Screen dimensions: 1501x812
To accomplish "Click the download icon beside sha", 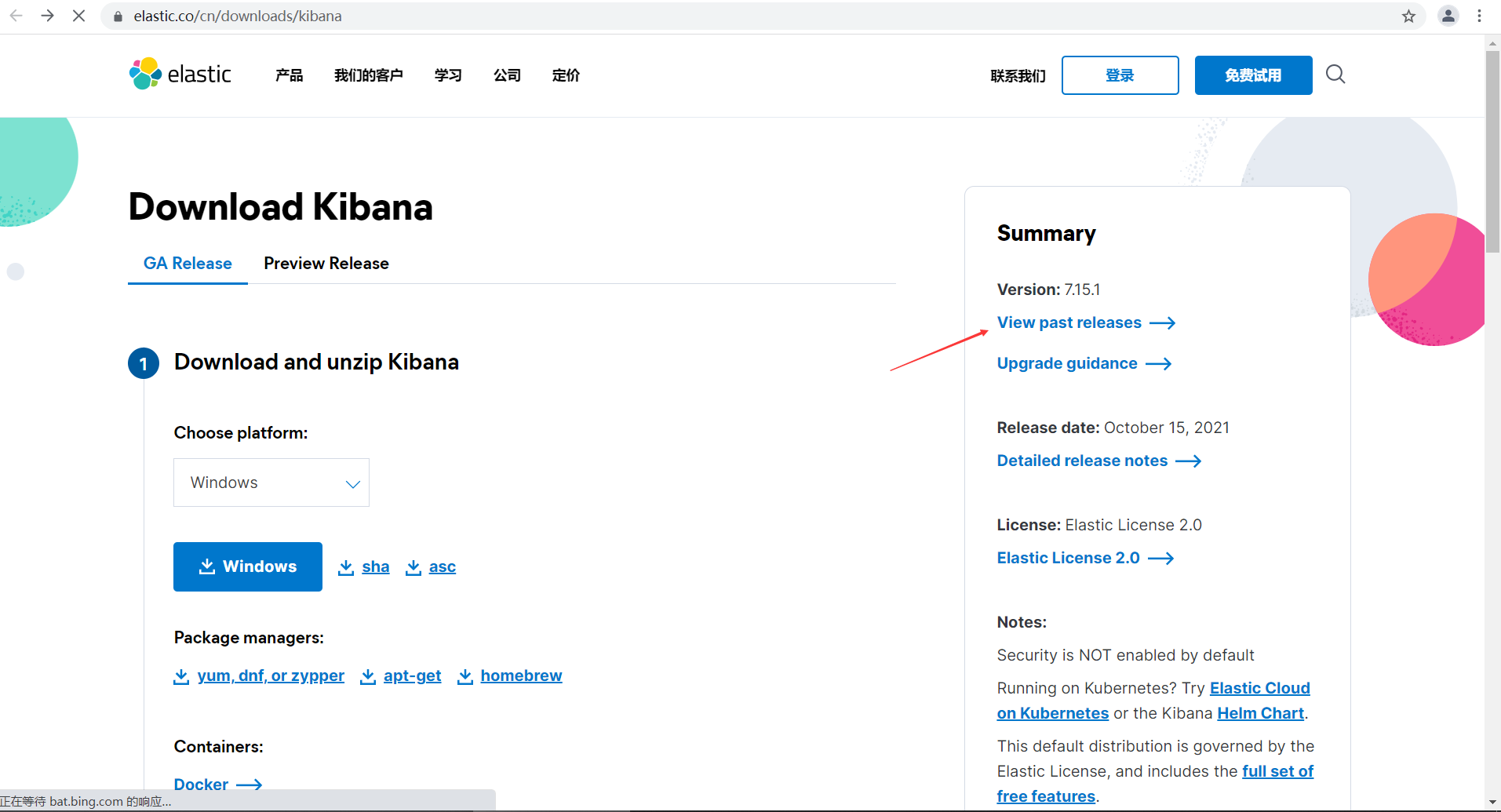I will (x=345, y=566).
